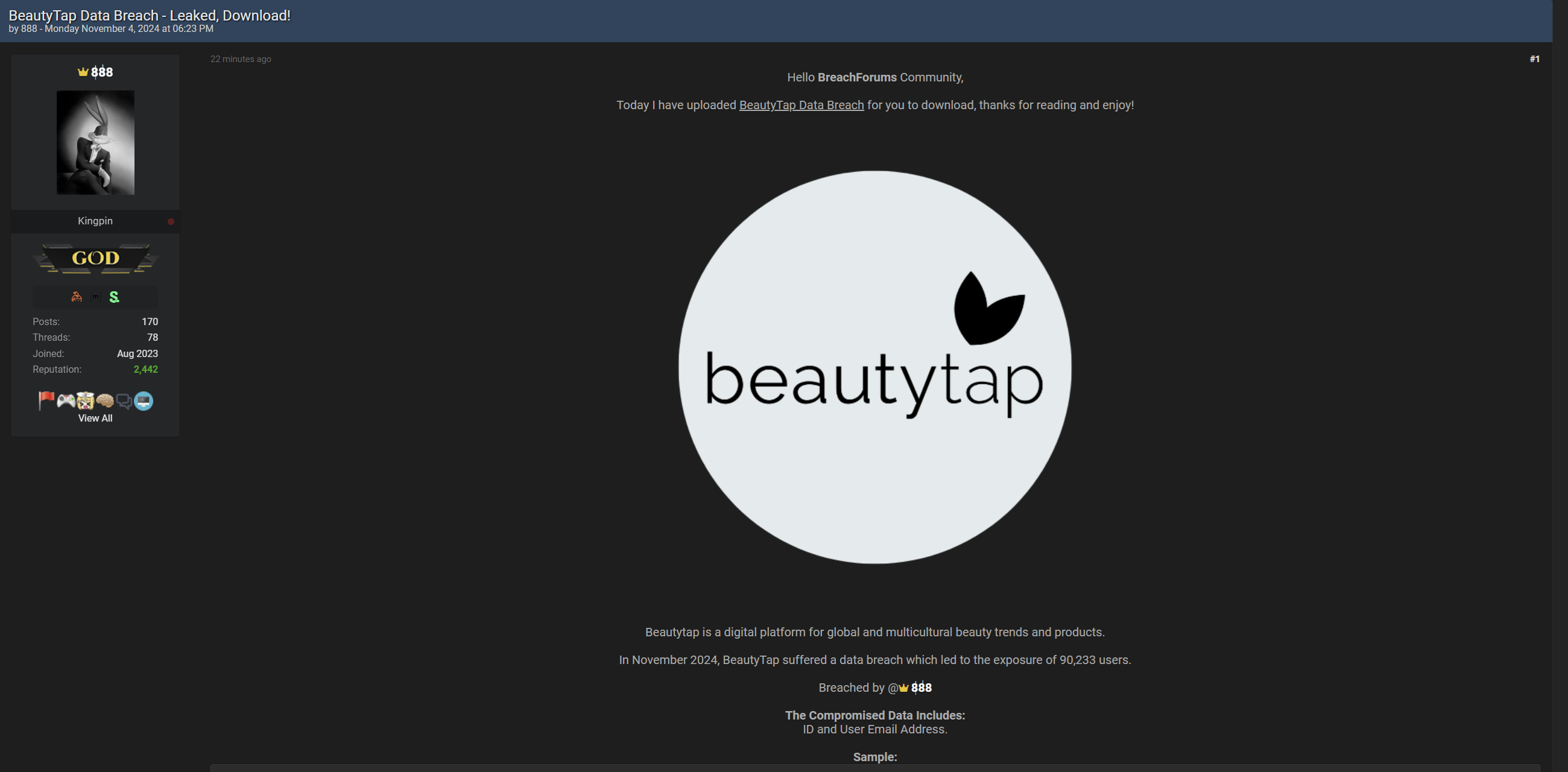This screenshot has width=1568, height=772.
Task: Click the red online status indicator
Action: point(171,221)
